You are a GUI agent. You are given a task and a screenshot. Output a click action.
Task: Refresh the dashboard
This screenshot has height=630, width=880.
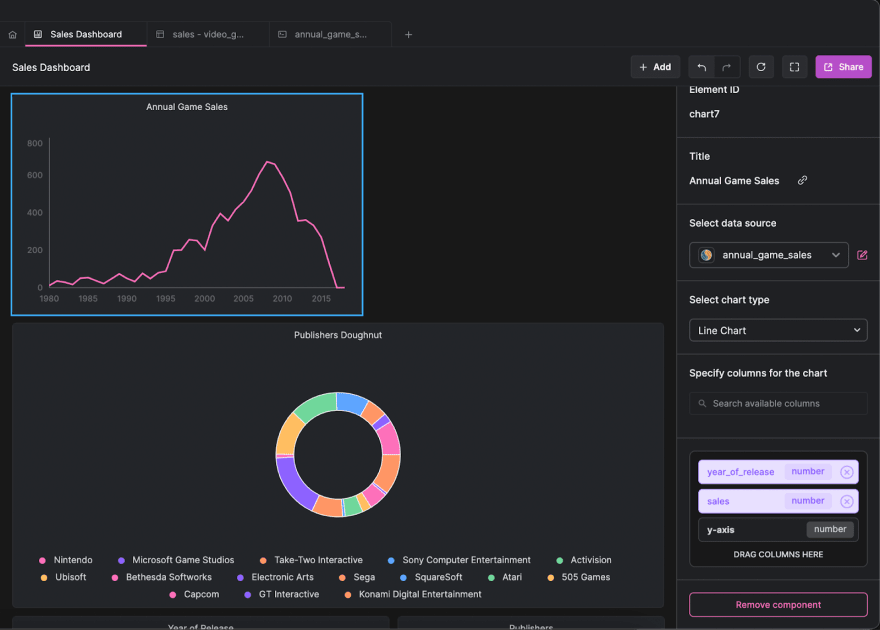click(761, 67)
